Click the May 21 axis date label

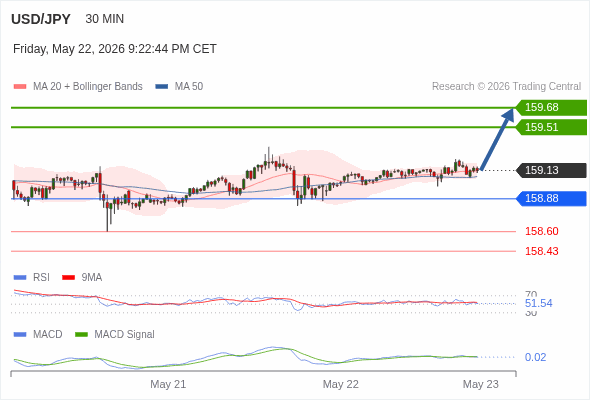pyautogui.click(x=168, y=384)
